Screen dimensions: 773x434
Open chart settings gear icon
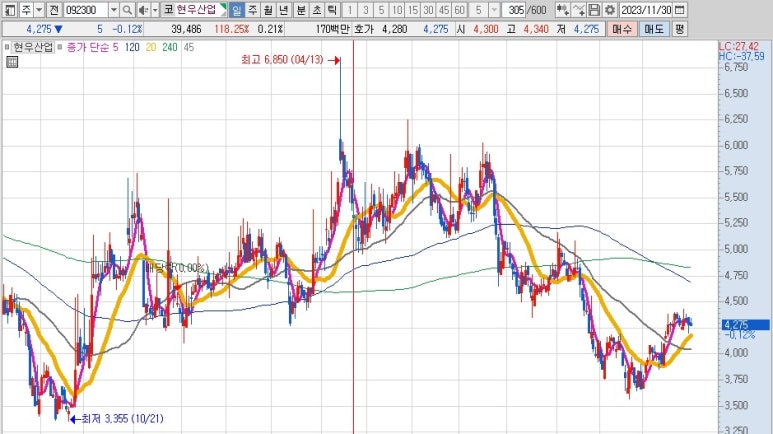click(x=610, y=9)
